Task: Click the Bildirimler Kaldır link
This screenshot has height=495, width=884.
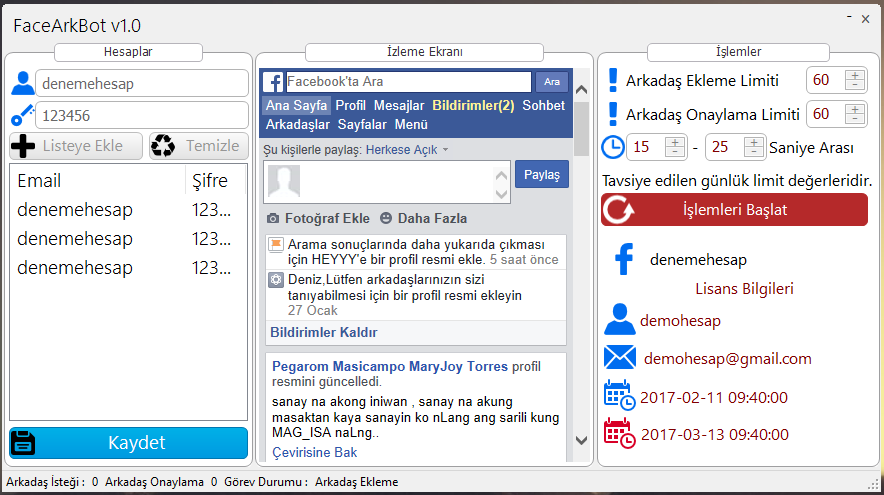Action: pyautogui.click(x=324, y=333)
